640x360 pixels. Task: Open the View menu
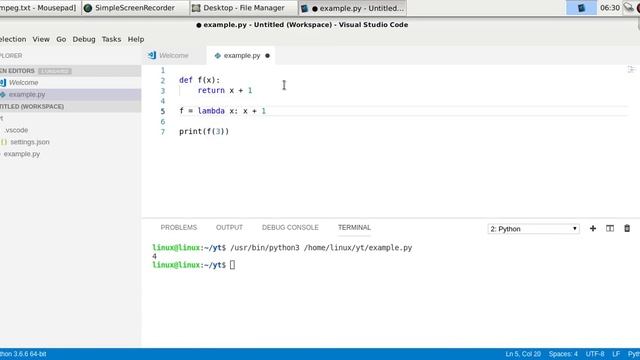(x=41, y=39)
